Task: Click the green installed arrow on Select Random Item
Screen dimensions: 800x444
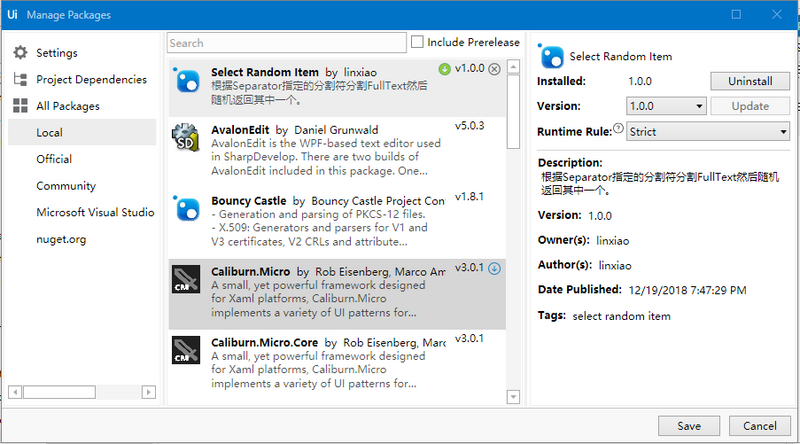Action: [x=444, y=69]
